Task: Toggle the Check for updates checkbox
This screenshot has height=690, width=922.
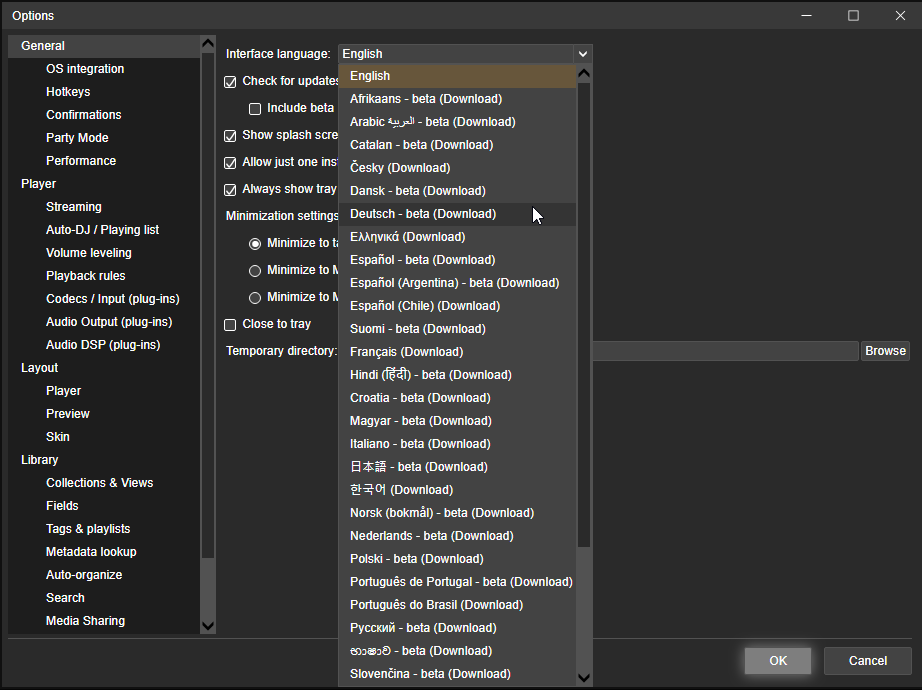Action: [x=231, y=81]
